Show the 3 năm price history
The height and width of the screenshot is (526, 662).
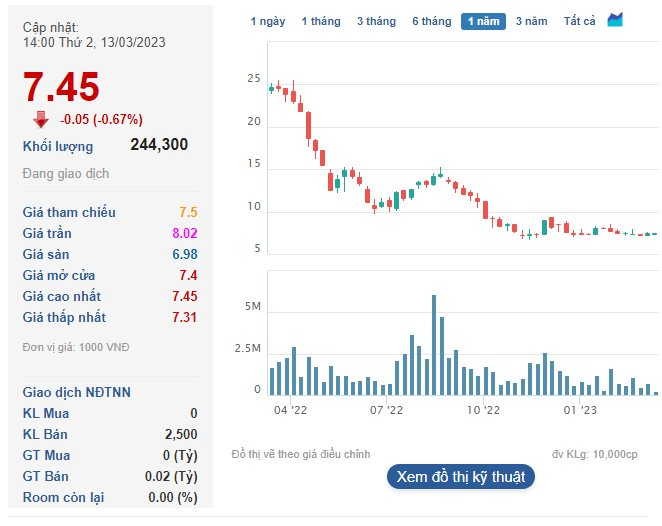(x=532, y=21)
